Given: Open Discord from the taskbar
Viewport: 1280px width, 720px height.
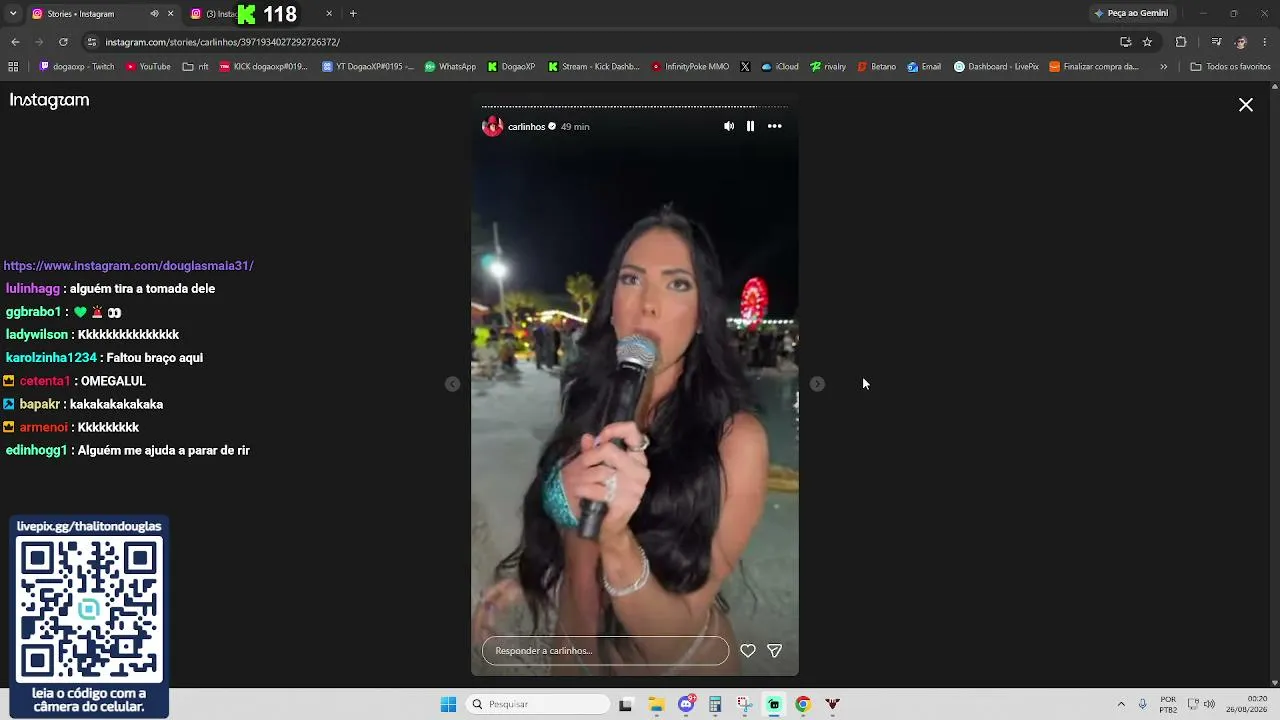Looking at the screenshot, I should coord(686,704).
